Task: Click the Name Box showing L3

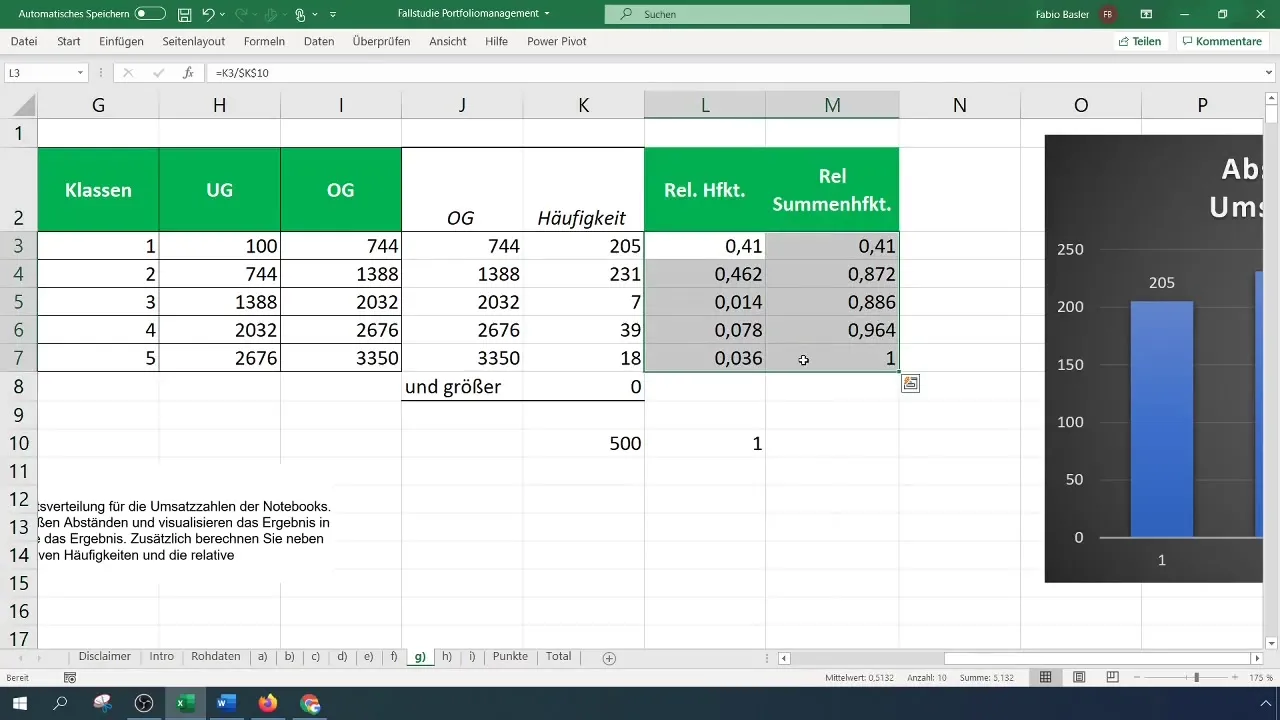Action: (39, 73)
